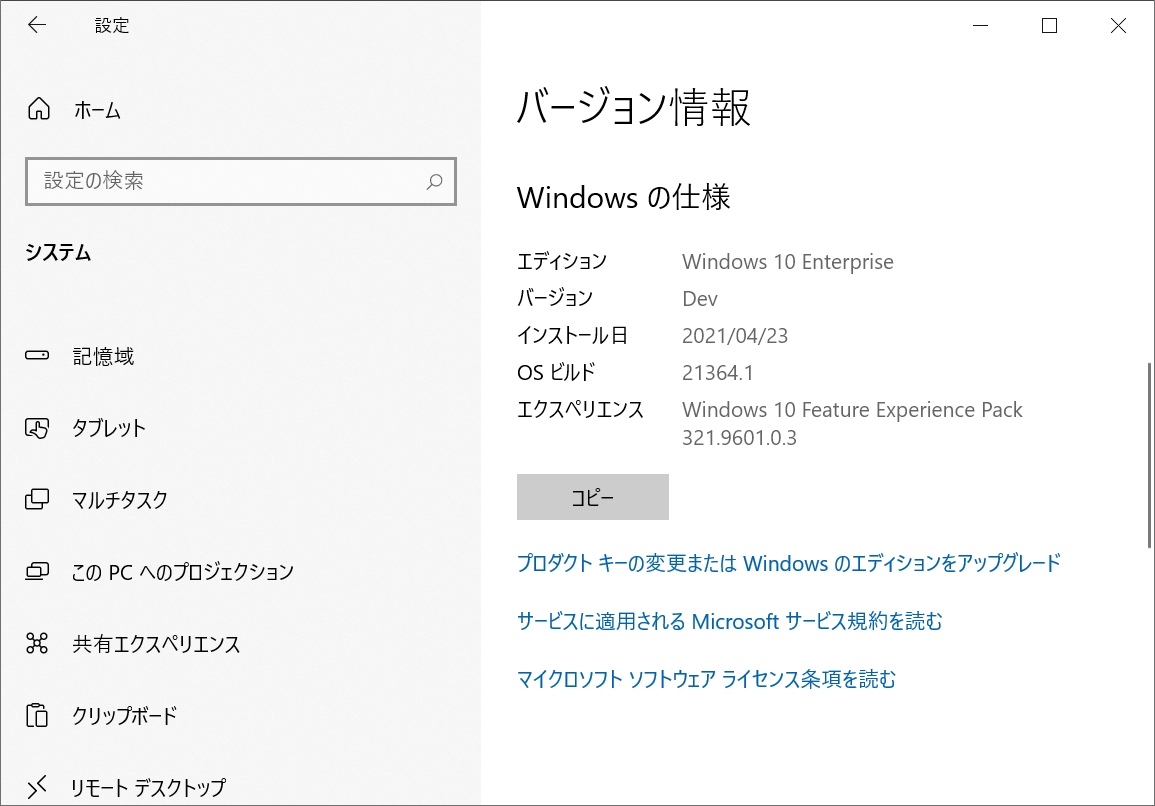This screenshot has width=1155, height=806.
Task: Go back with the arrow icon
Action: click(37, 25)
